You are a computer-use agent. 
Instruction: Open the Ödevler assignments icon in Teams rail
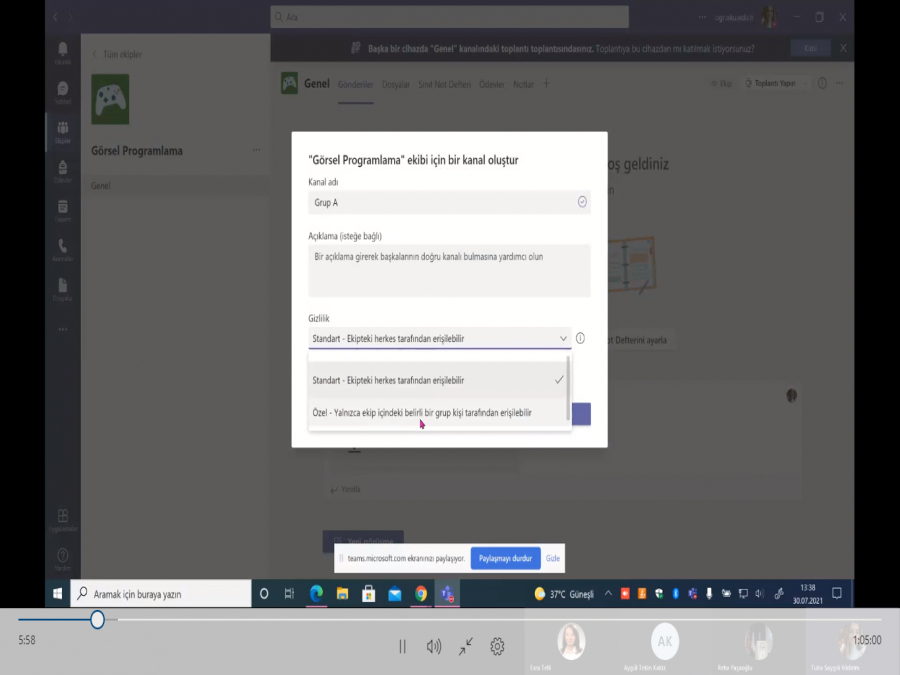pyautogui.click(x=63, y=171)
